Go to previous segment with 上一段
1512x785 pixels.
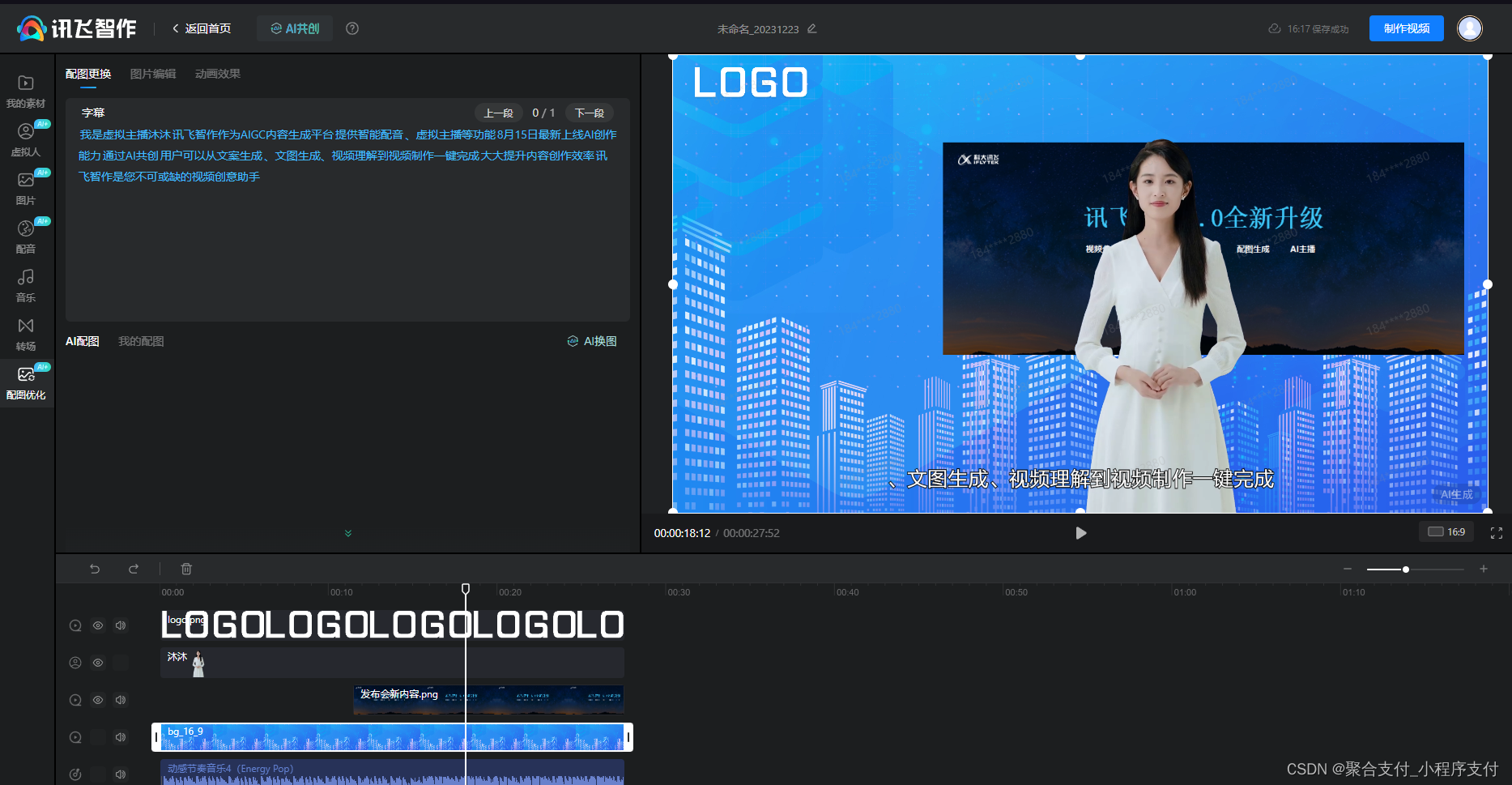(x=498, y=113)
